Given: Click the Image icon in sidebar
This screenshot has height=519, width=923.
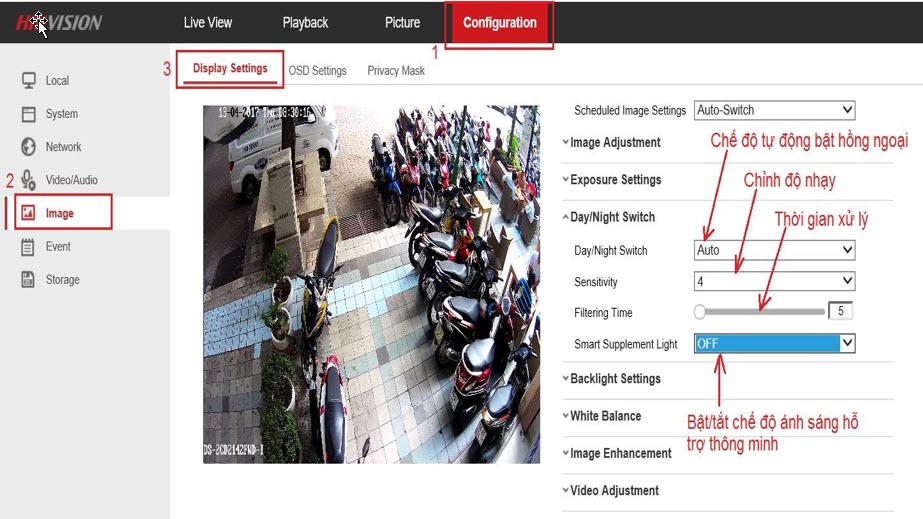Looking at the screenshot, I should [x=29, y=213].
